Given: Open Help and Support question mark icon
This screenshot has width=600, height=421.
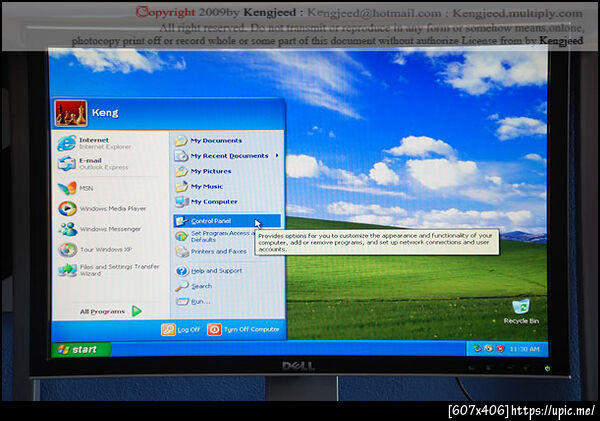Looking at the screenshot, I should click(x=182, y=271).
